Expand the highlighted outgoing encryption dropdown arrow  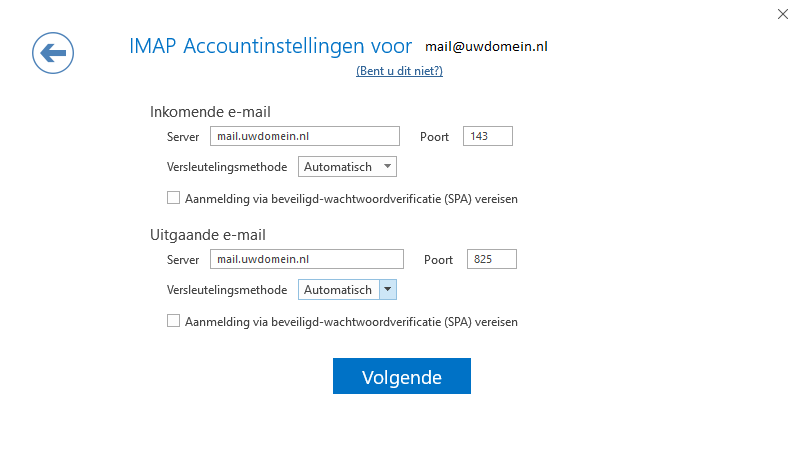(x=388, y=290)
